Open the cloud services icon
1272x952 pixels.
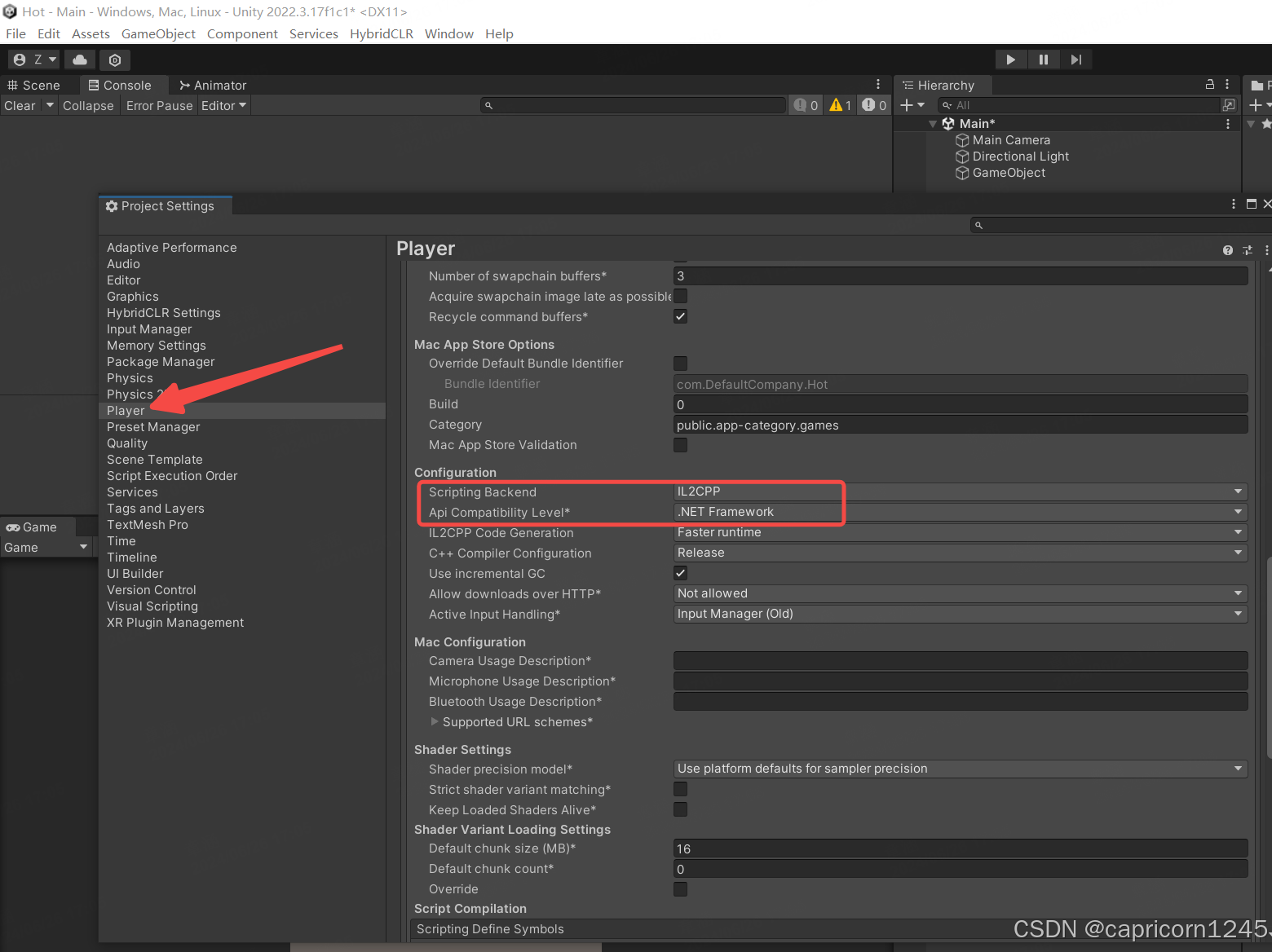tap(80, 59)
